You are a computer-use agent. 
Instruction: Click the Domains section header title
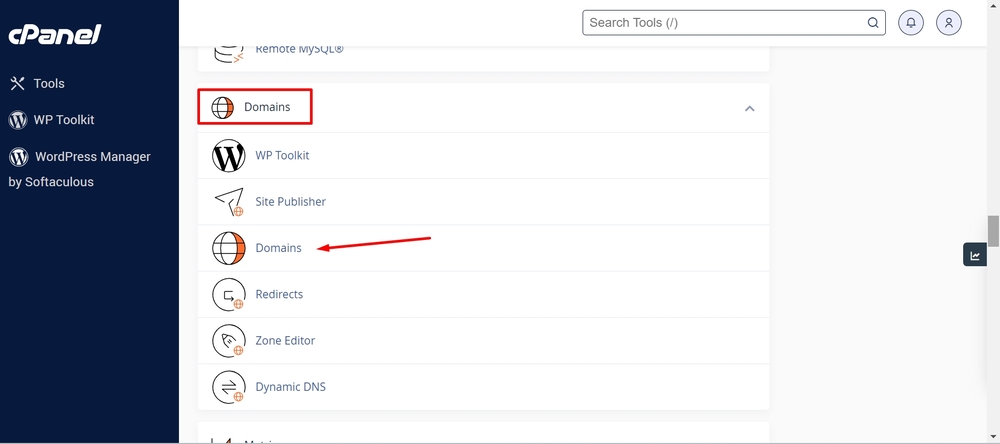(267, 107)
